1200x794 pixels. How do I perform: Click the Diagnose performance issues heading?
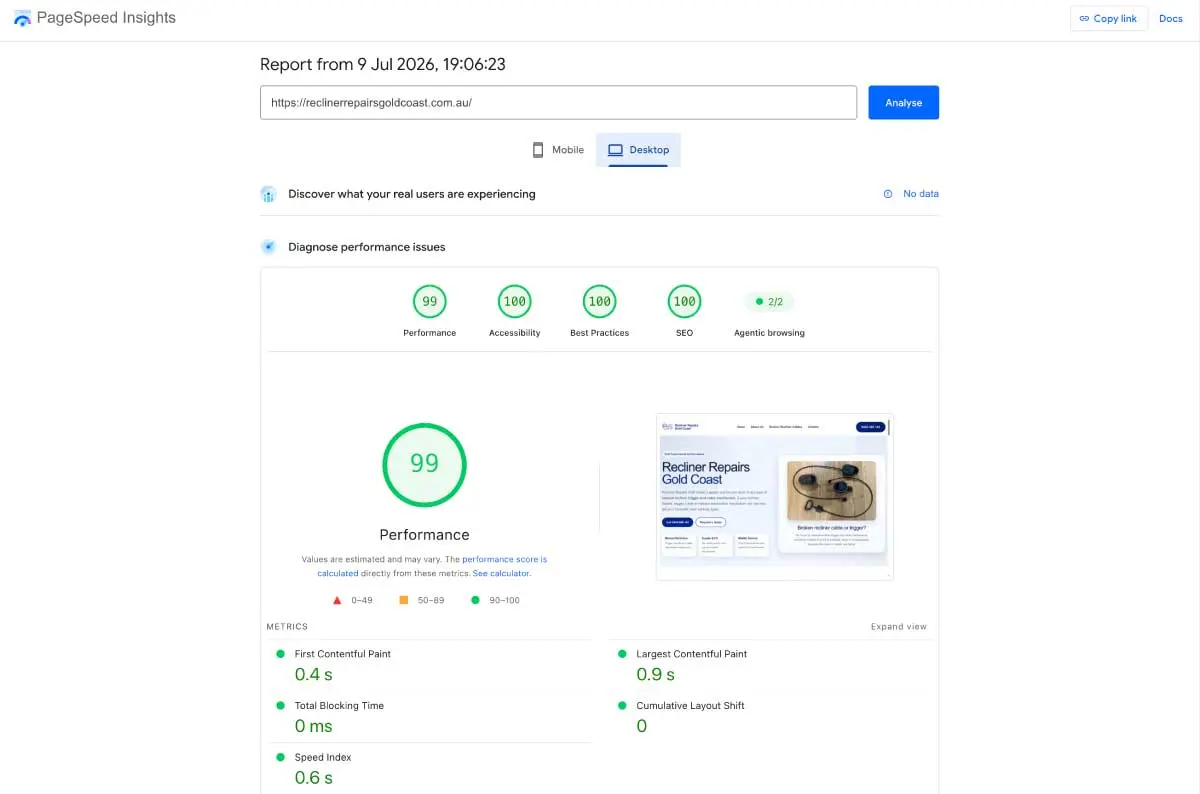[366, 247]
